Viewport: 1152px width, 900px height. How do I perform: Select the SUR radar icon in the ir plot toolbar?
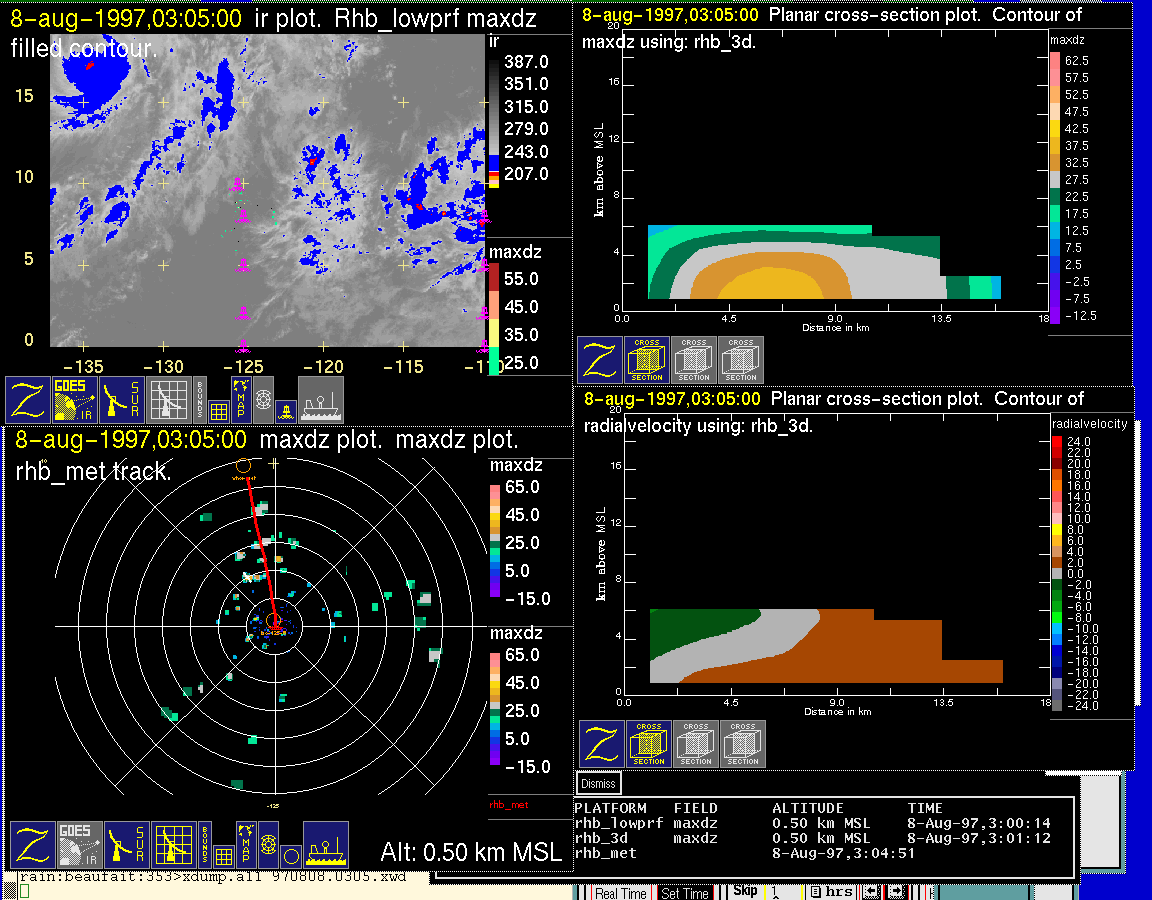(123, 399)
